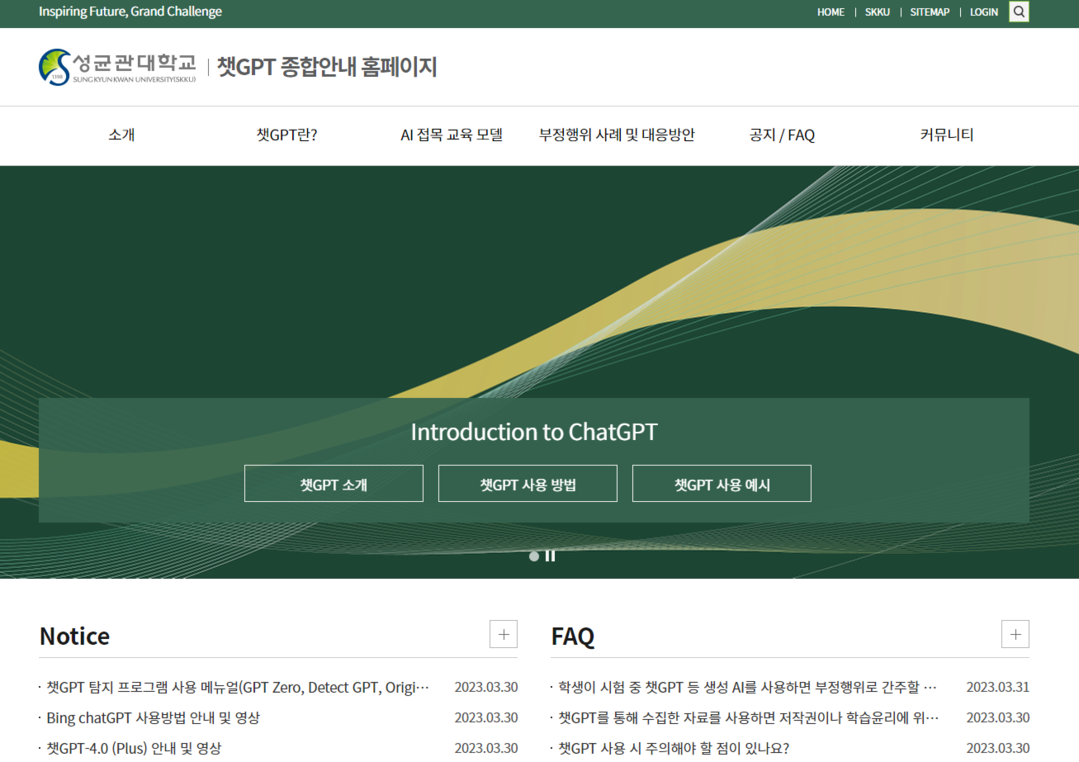Open the 소개 menu
The height and width of the screenshot is (762, 1079).
pyautogui.click(x=121, y=135)
